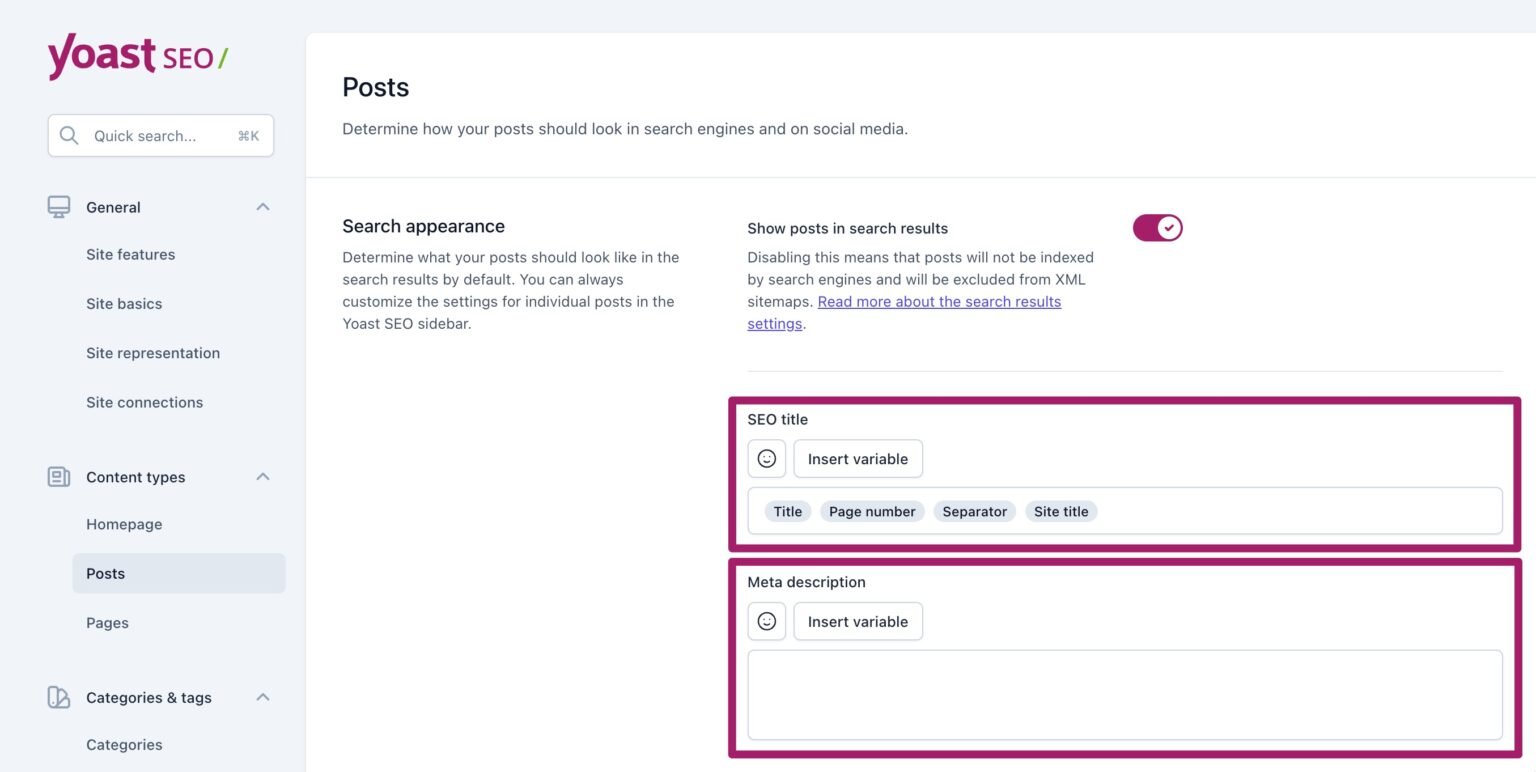Switch to the Pages settings
Viewport: 1536px width, 772px height.
107,622
